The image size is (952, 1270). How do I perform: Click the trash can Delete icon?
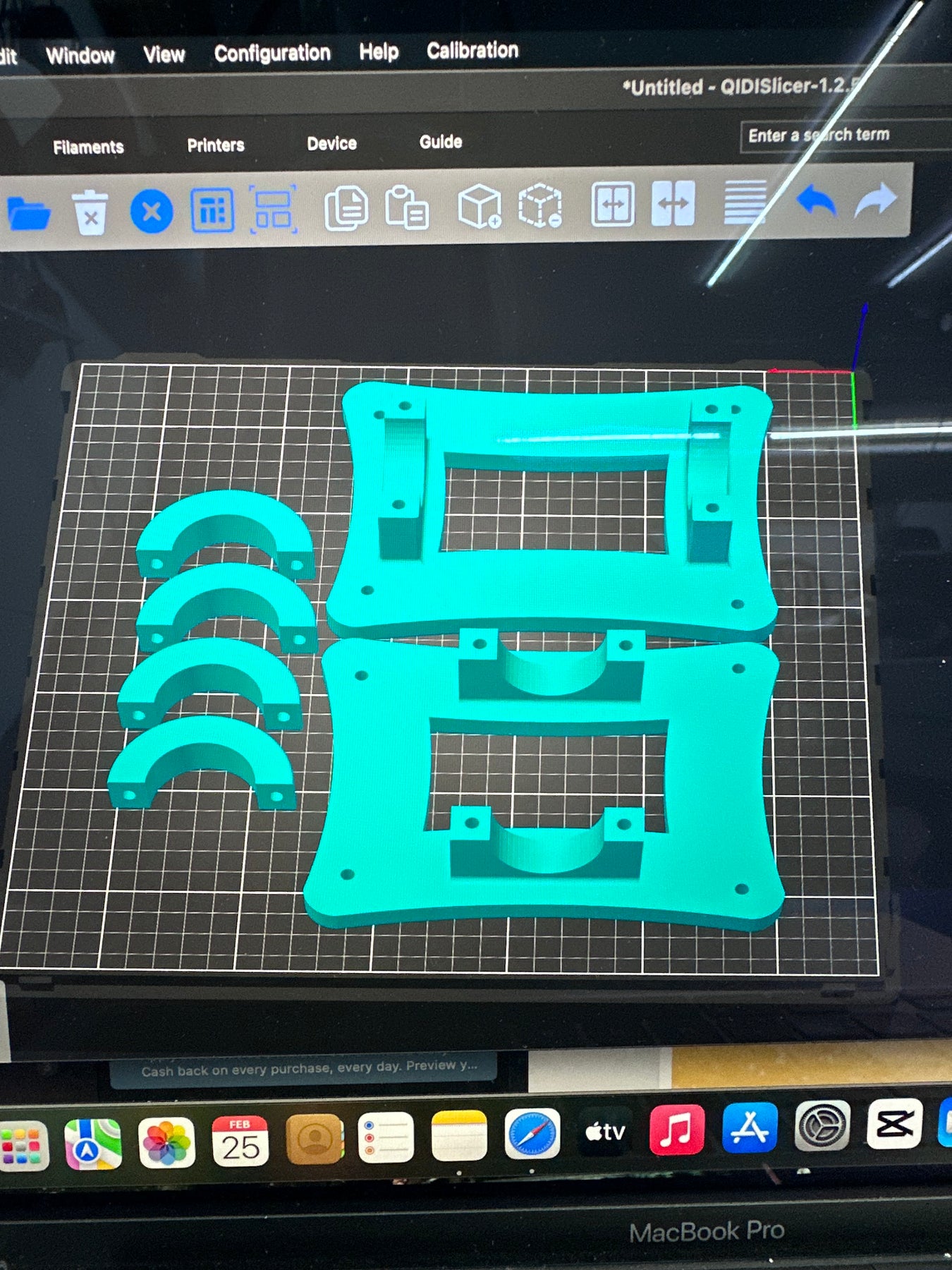click(90, 212)
